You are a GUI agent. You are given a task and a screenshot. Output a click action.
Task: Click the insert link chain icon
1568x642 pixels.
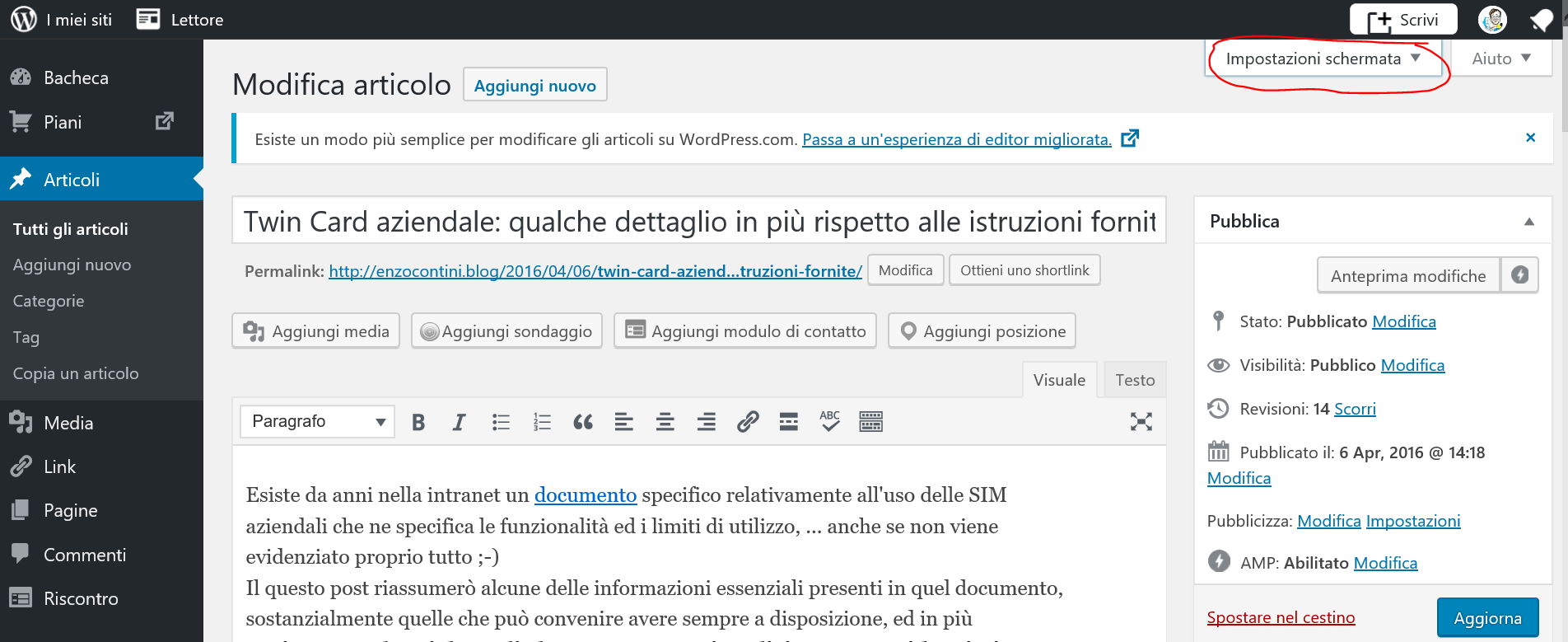point(748,423)
